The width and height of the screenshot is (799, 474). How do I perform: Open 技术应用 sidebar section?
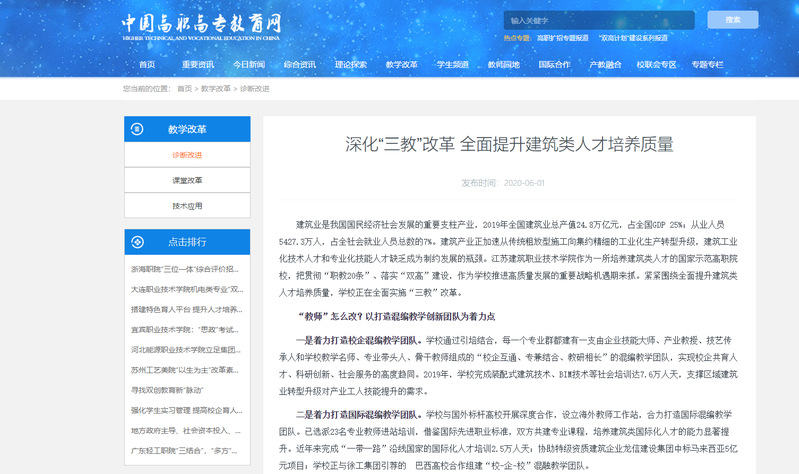[x=187, y=206]
